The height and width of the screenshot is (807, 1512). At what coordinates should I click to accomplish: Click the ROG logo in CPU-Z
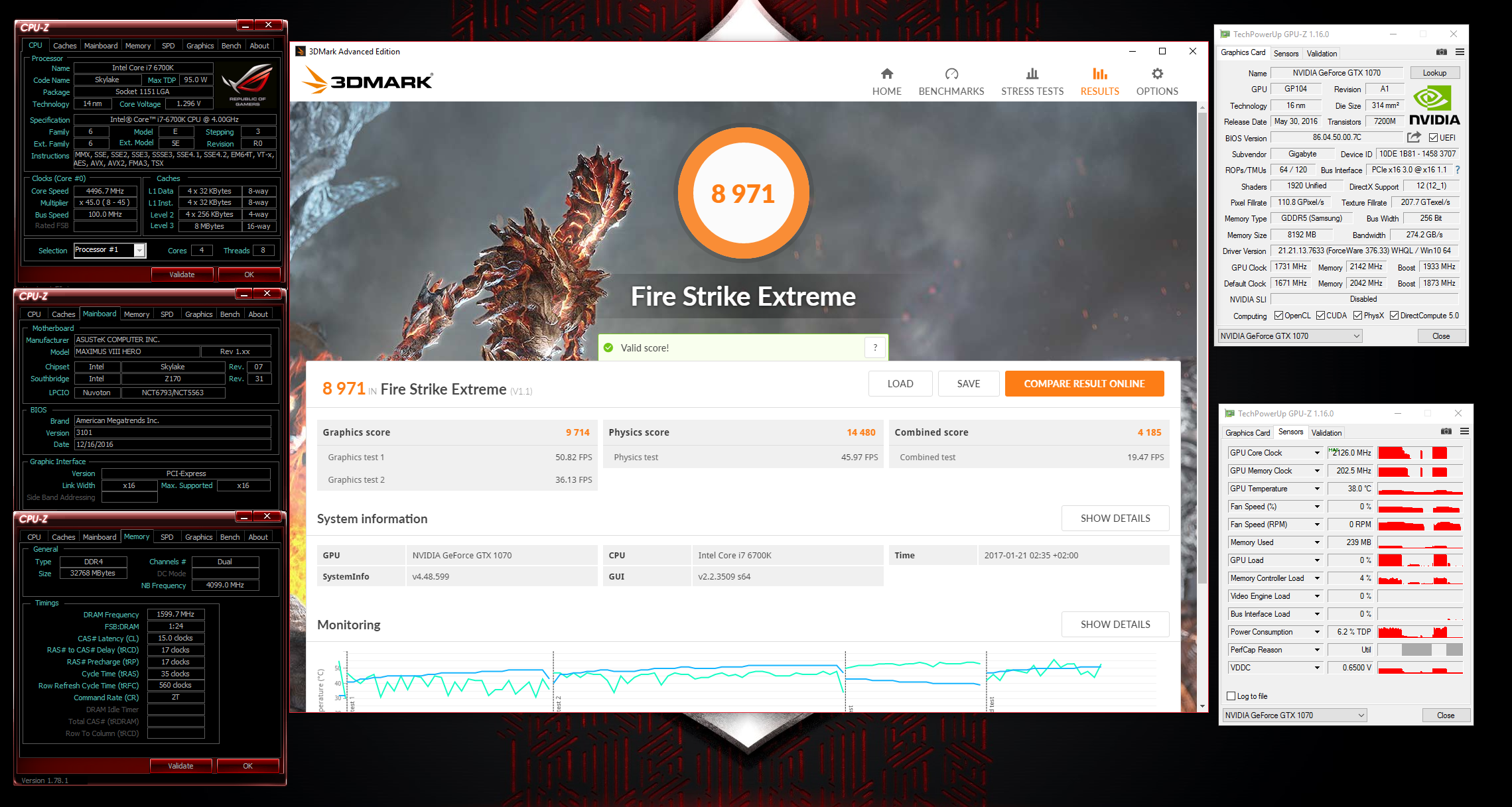(x=247, y=84)
